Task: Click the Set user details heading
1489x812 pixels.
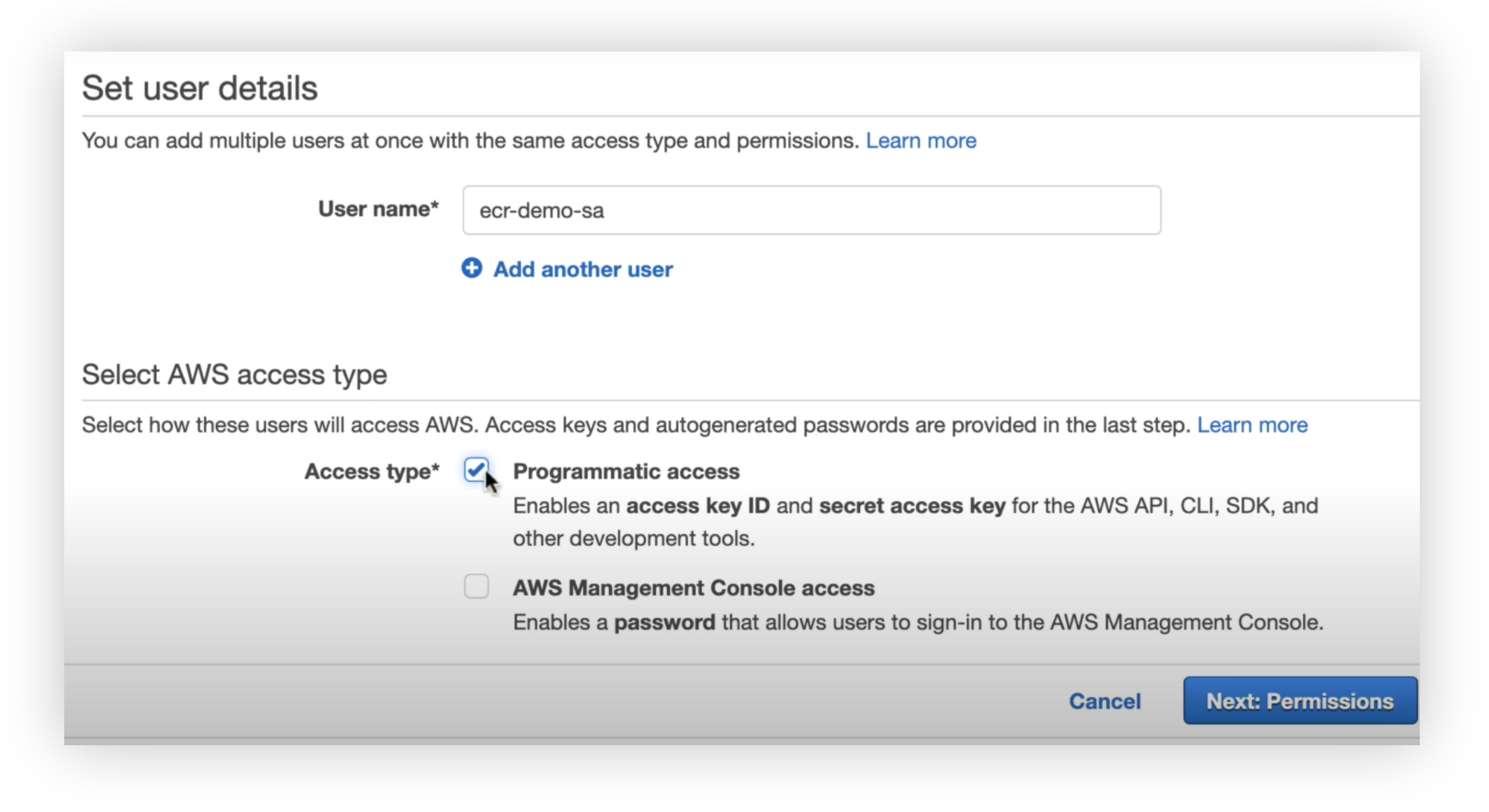Action: point(200,87)
